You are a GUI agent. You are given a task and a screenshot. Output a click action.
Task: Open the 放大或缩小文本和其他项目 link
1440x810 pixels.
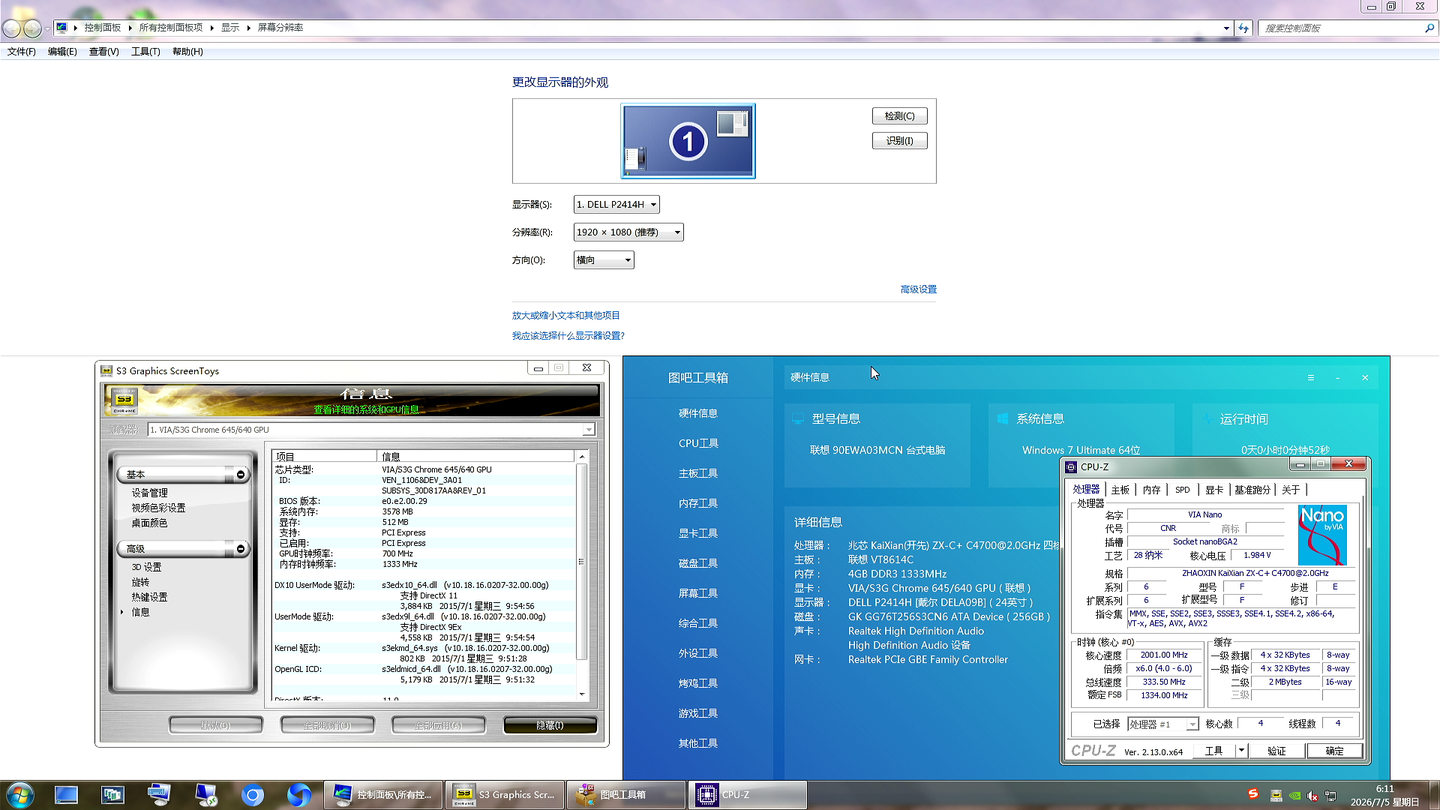click(566, 316)
